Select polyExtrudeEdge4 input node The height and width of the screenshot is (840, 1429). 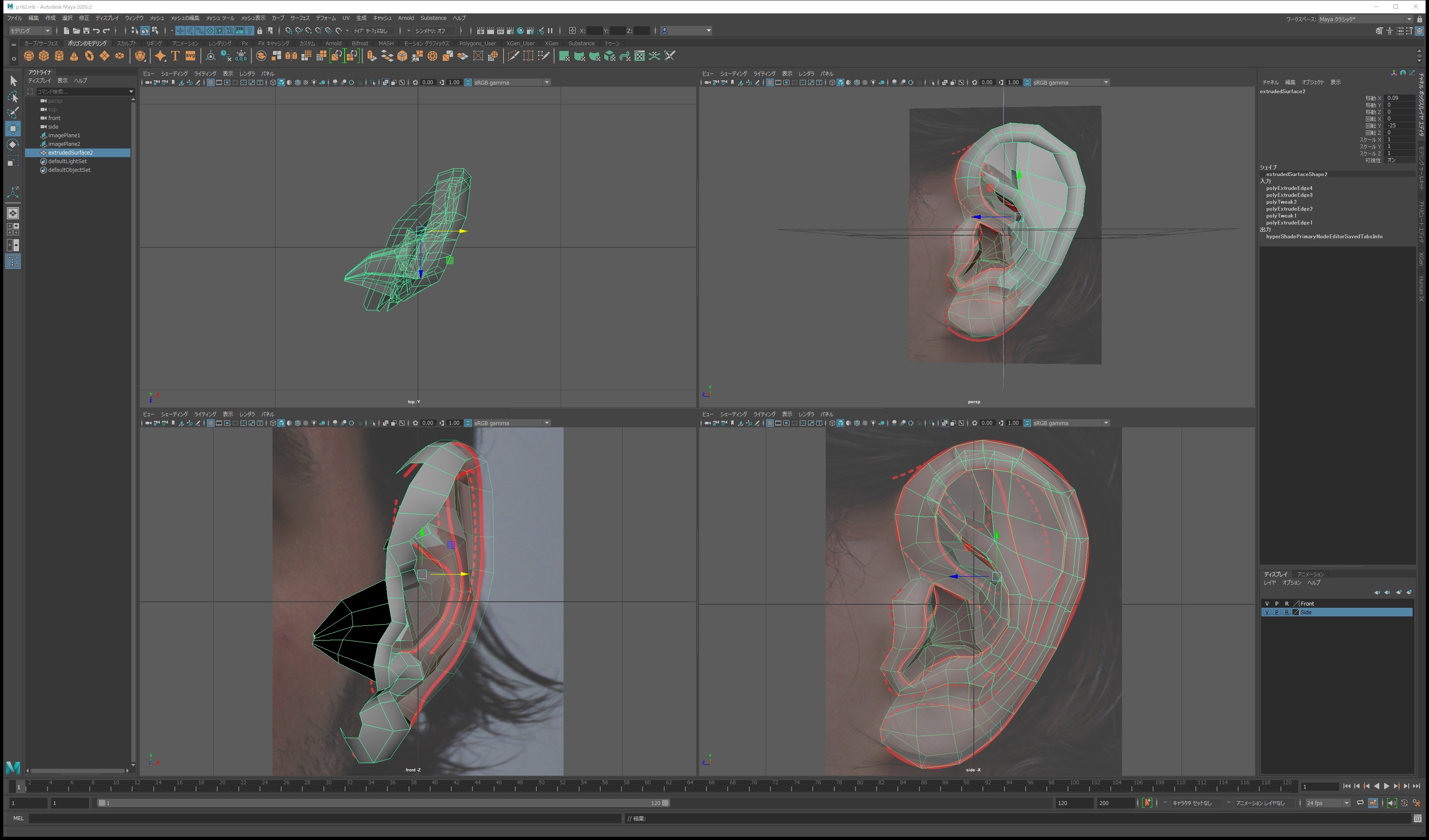coord(1289,188)
